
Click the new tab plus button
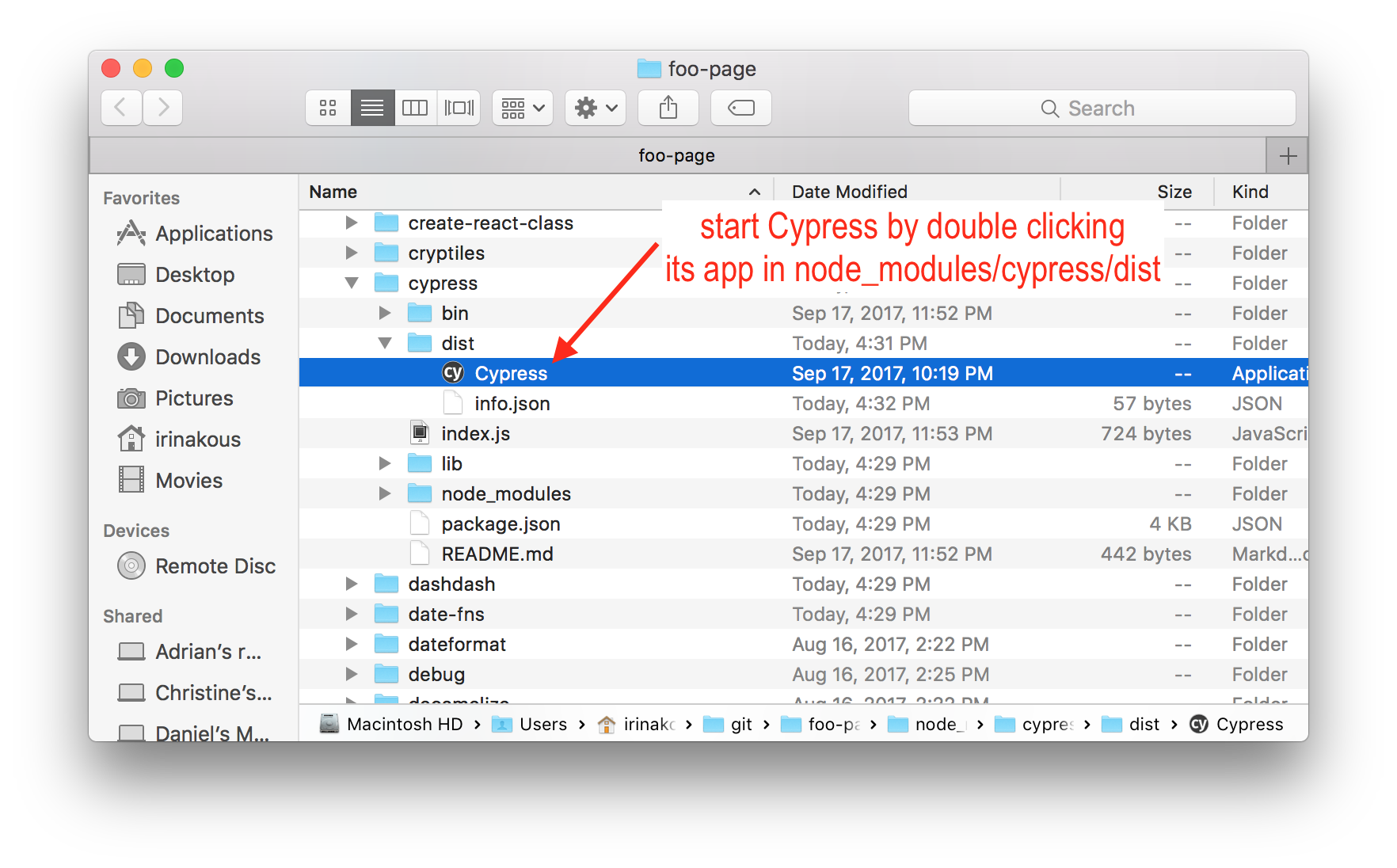(1286, 155)
